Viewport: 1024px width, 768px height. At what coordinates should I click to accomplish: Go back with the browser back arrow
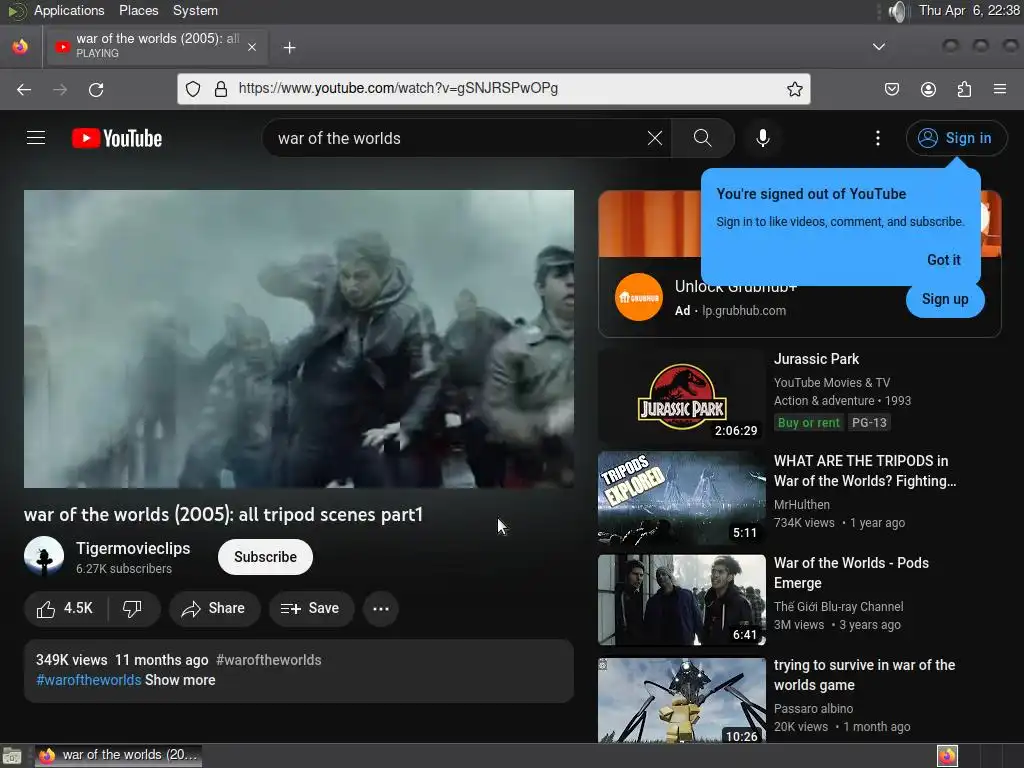[x=24, y=89]
